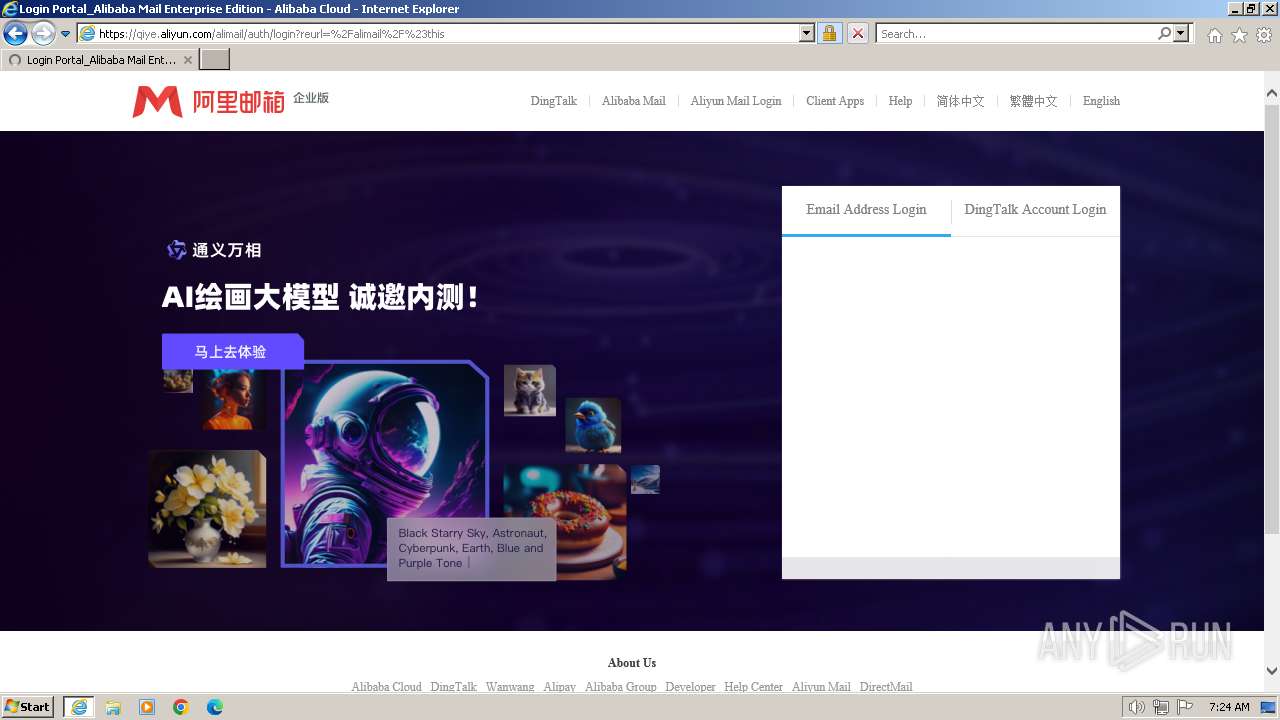Click the browser Forward arrow button
This screenshot has width=1280, height=720.
click(x=43, y=34)
